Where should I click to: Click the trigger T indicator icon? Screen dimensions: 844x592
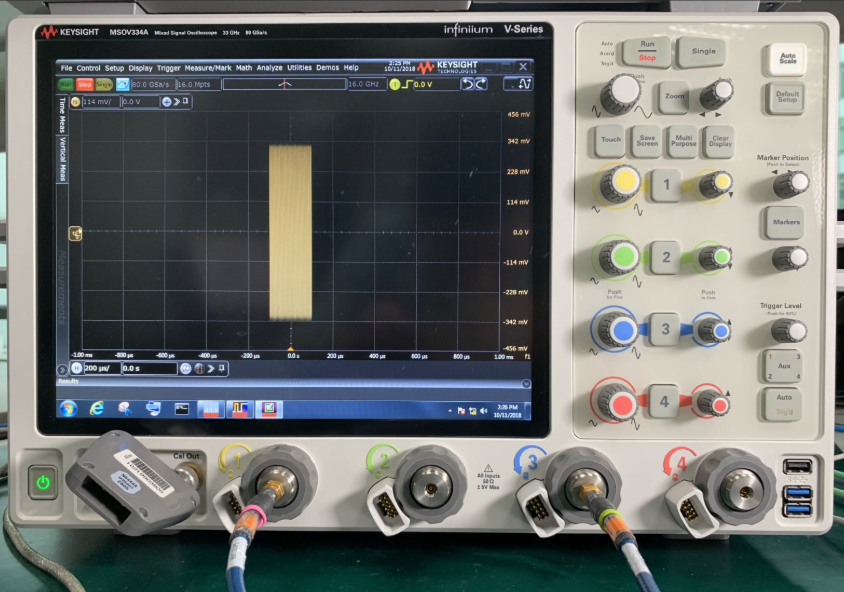(x=395, y=85)
